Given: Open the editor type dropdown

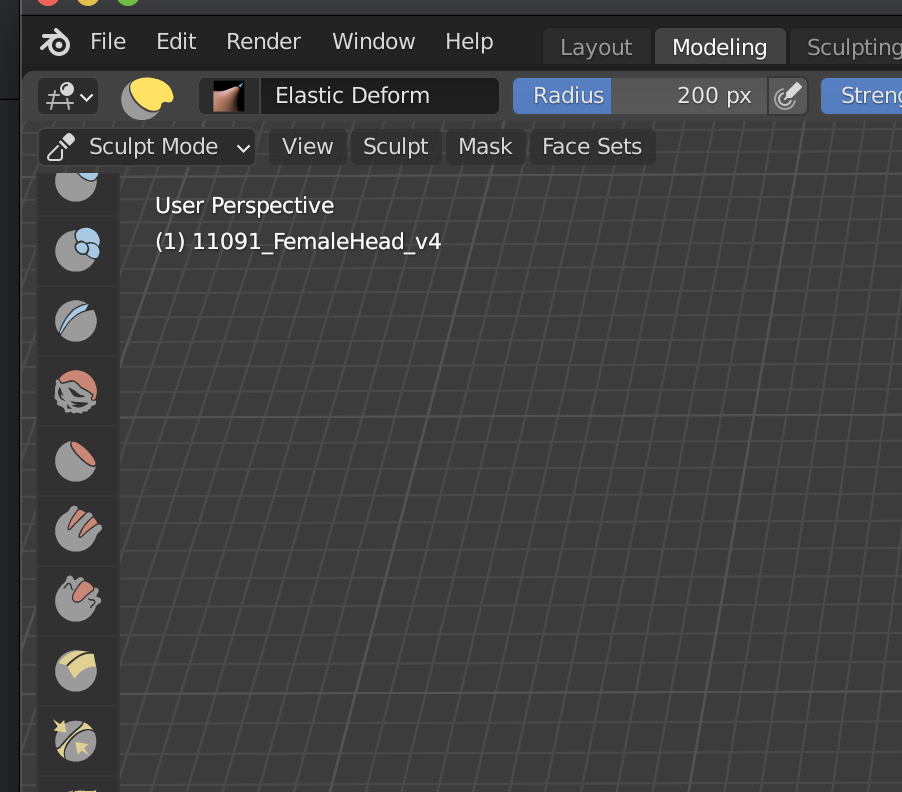Looking at the screenshot, I should coord(68,96).
